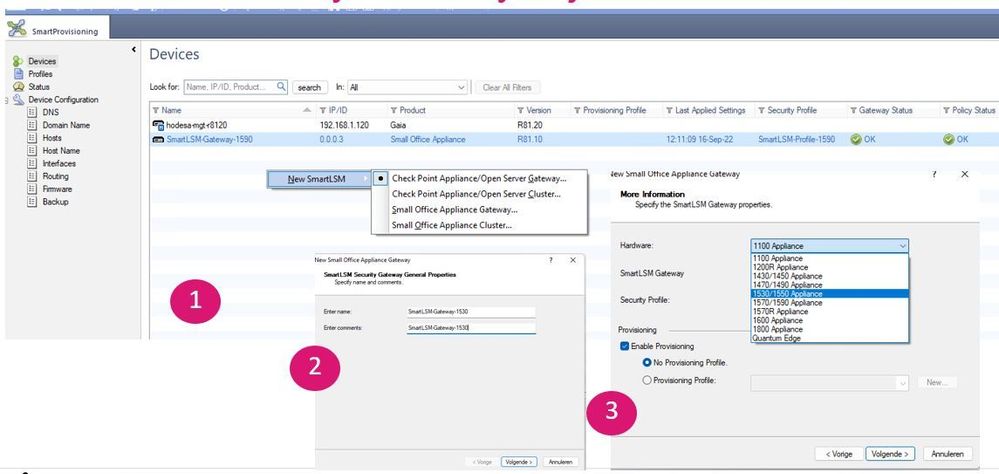
Task: Click the magnifier icon in Look for box
Action: pos(281,87)
